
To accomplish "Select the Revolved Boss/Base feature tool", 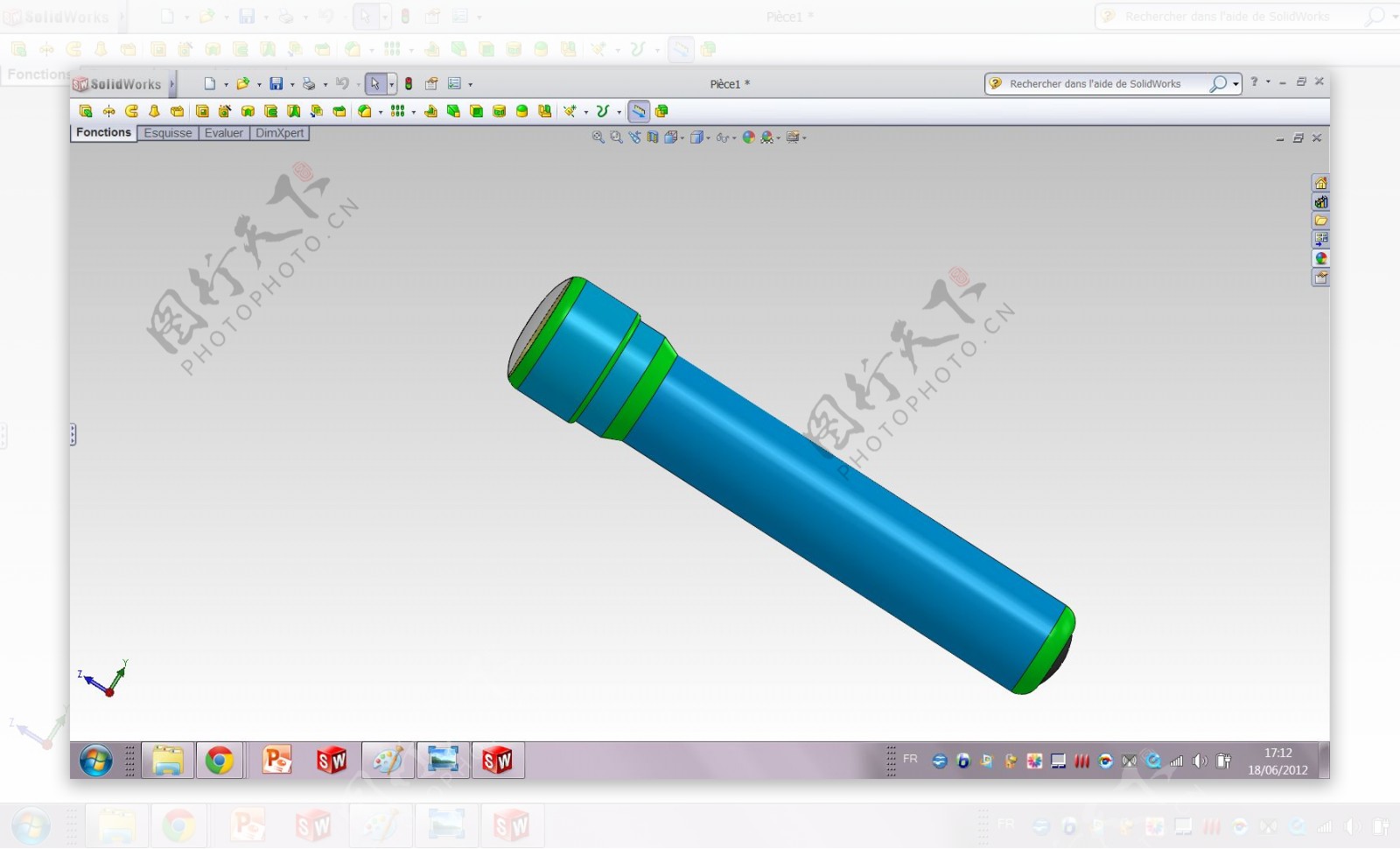I will coord(108,111).
